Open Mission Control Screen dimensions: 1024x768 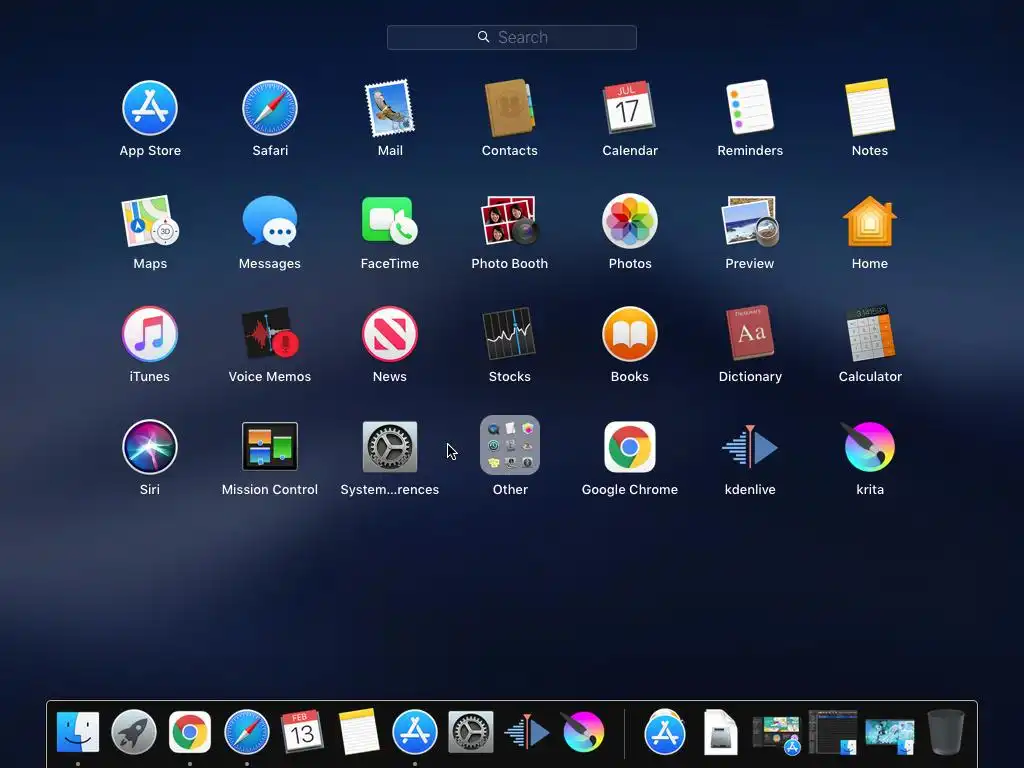tap(270, 447)
